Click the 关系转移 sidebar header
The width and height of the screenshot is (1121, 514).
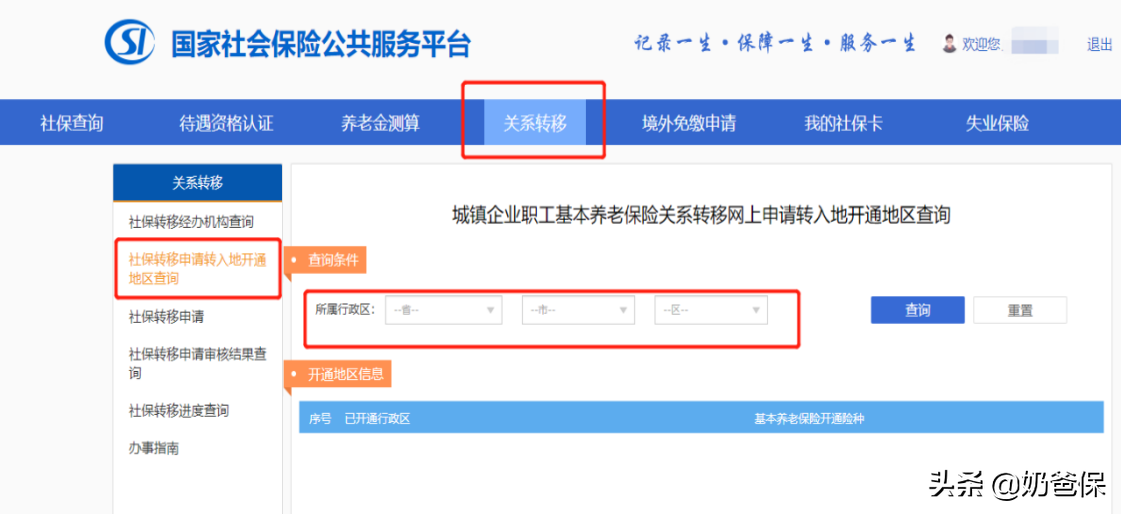(x=197, y=182)
